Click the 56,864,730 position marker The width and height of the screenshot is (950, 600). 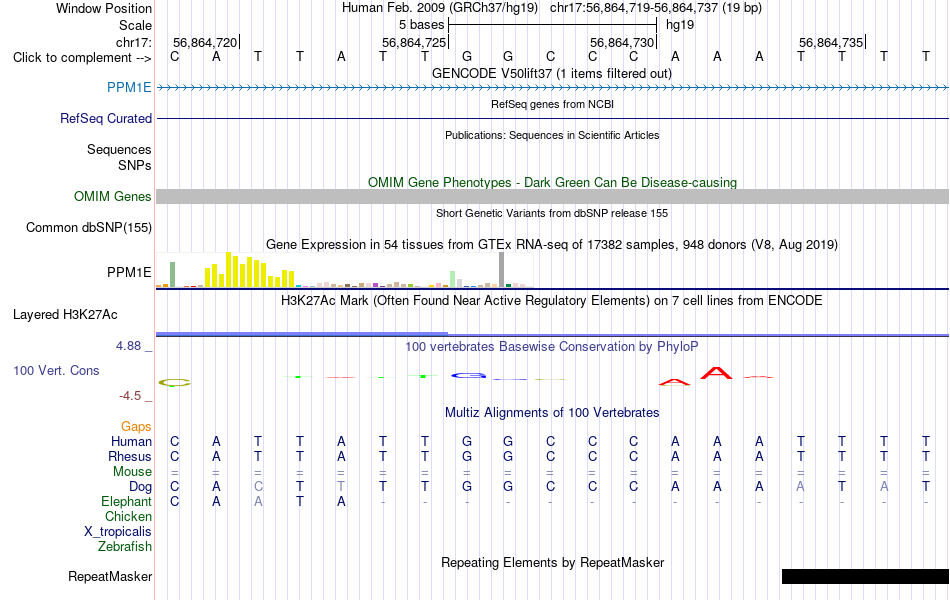623,42
